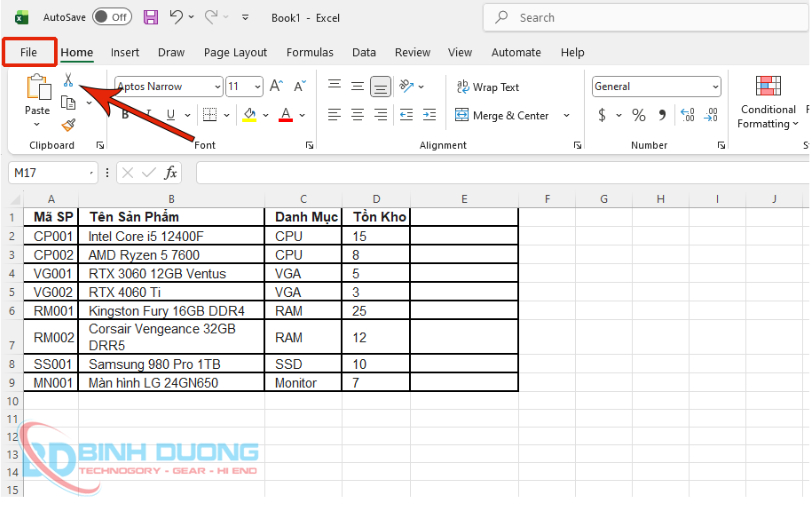
Task: Align text left
Action: coord(335,115)
